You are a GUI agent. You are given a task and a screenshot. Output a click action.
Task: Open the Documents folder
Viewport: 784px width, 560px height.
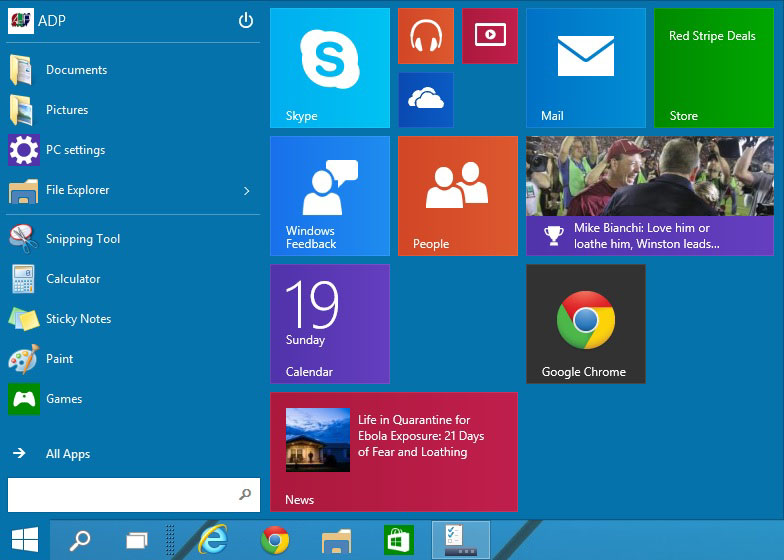(133, 70)
